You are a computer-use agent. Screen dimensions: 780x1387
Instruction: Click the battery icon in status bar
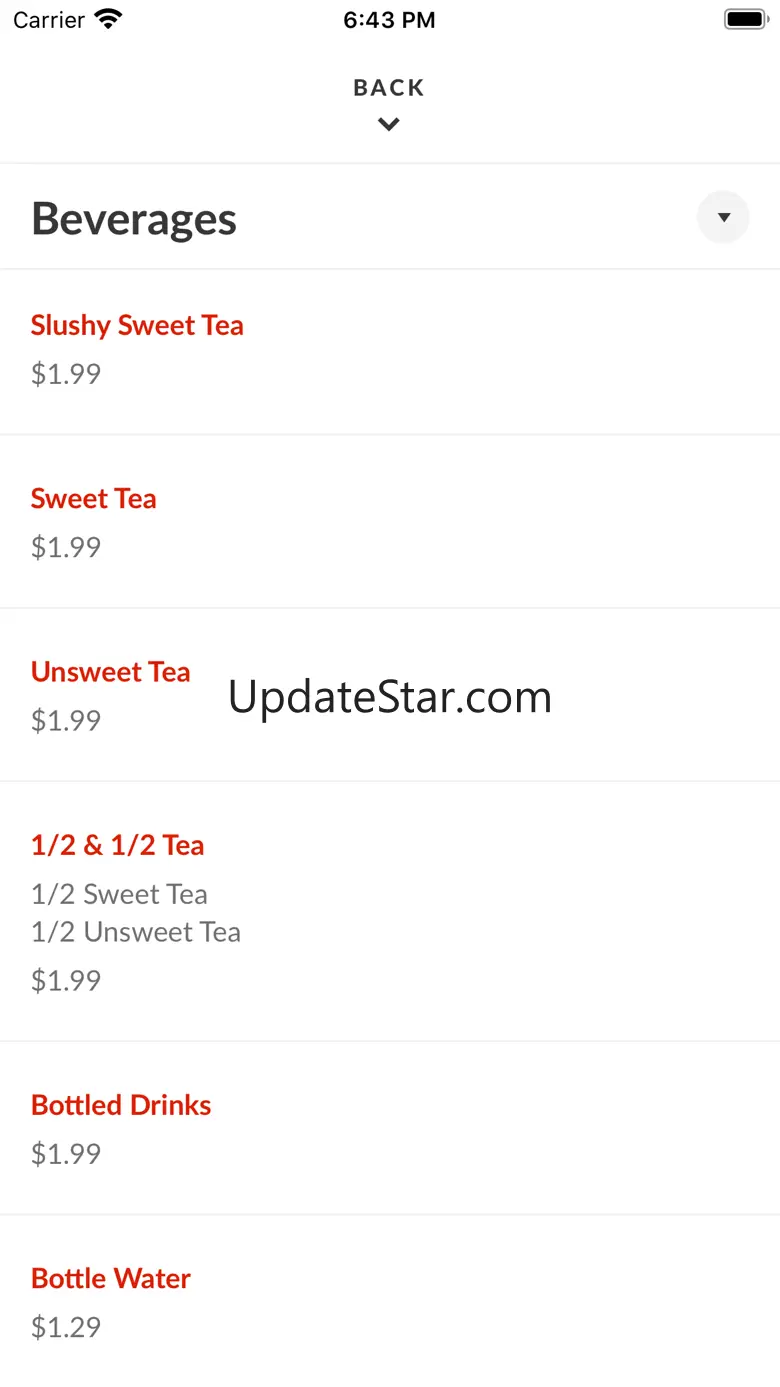coord(745,19)
